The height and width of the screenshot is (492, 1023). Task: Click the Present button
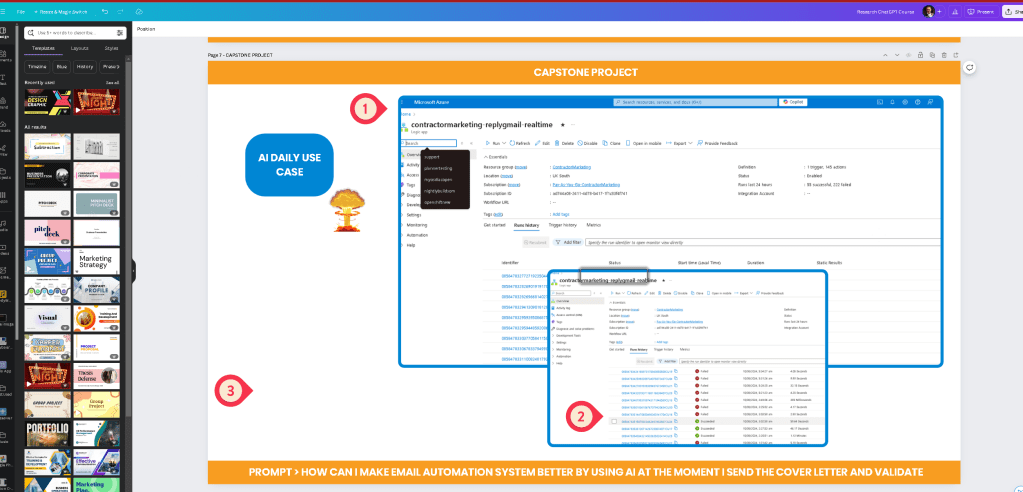pos(981,12)
